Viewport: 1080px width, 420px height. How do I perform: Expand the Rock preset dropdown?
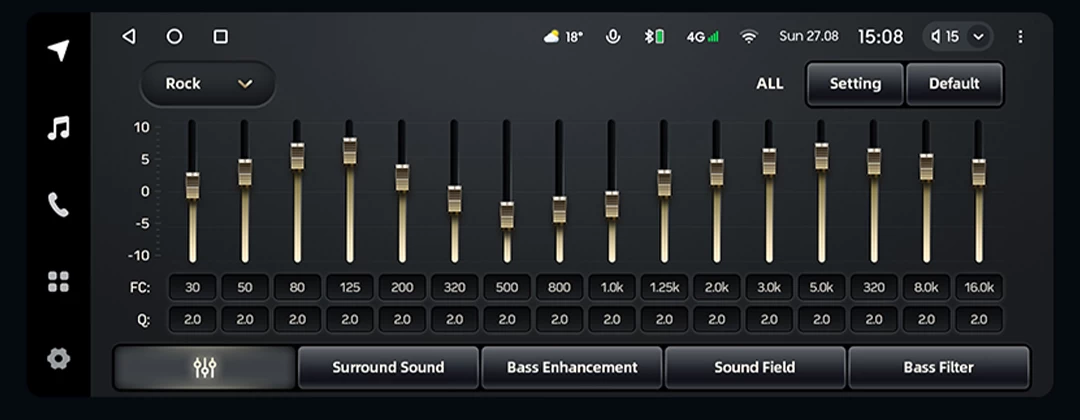[x=208, y=84]
